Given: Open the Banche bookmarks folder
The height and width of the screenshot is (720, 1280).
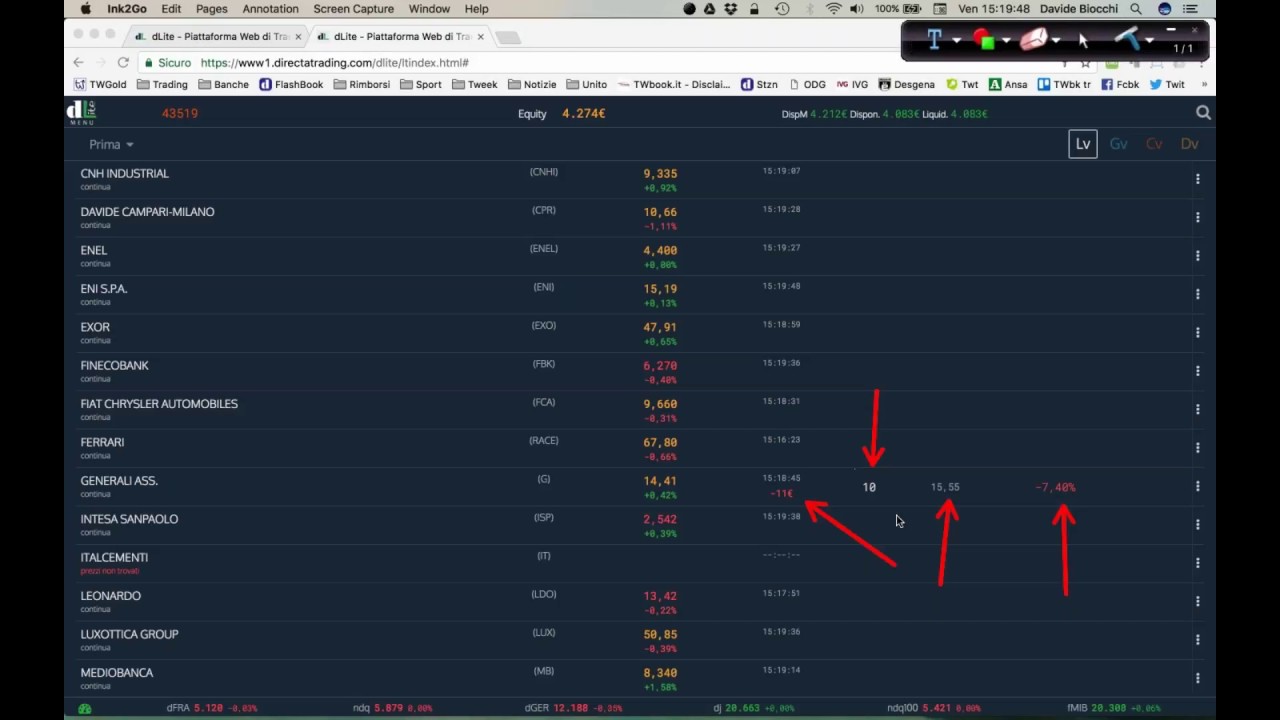Looking at the screenshot, I should (223, 85).
